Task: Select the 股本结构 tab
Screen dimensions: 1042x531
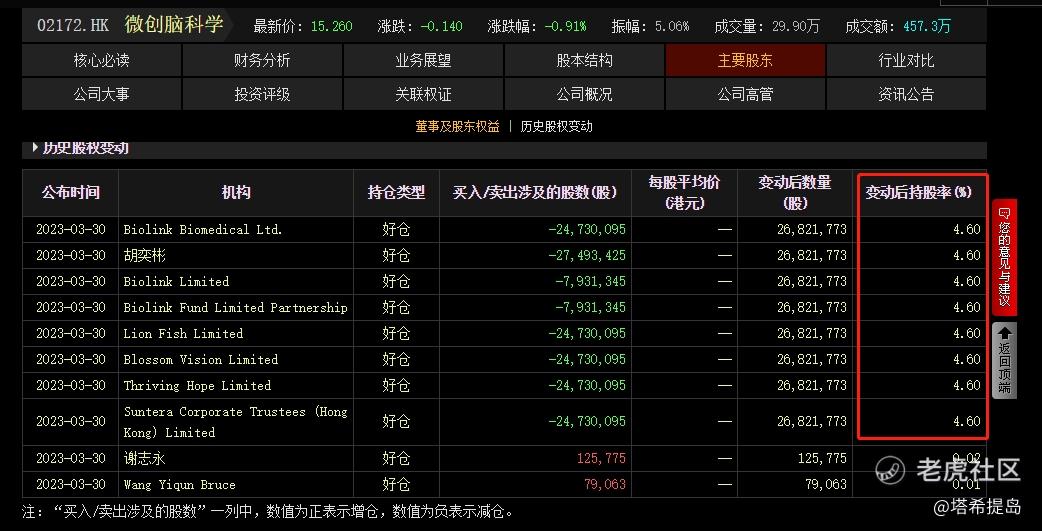Action: [584, 60]
